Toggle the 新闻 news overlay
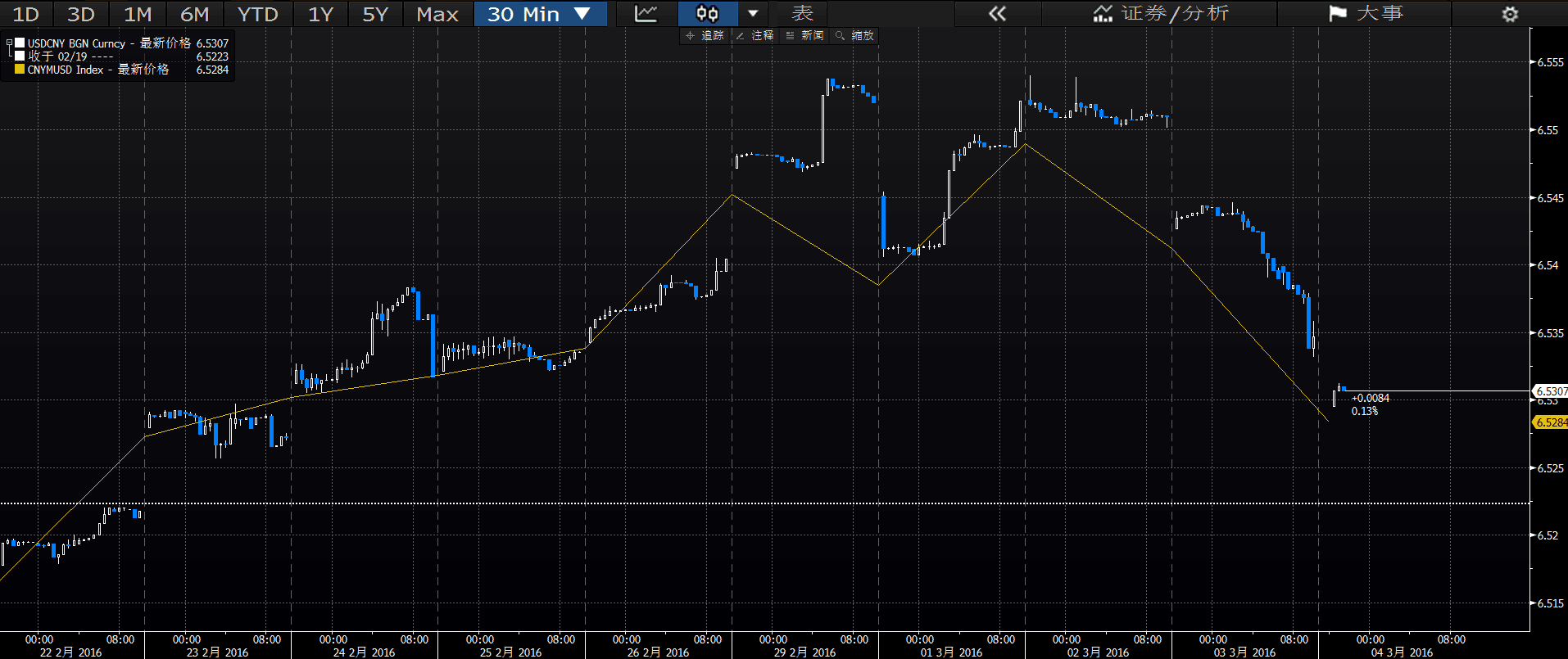 [x=804, y=35]
